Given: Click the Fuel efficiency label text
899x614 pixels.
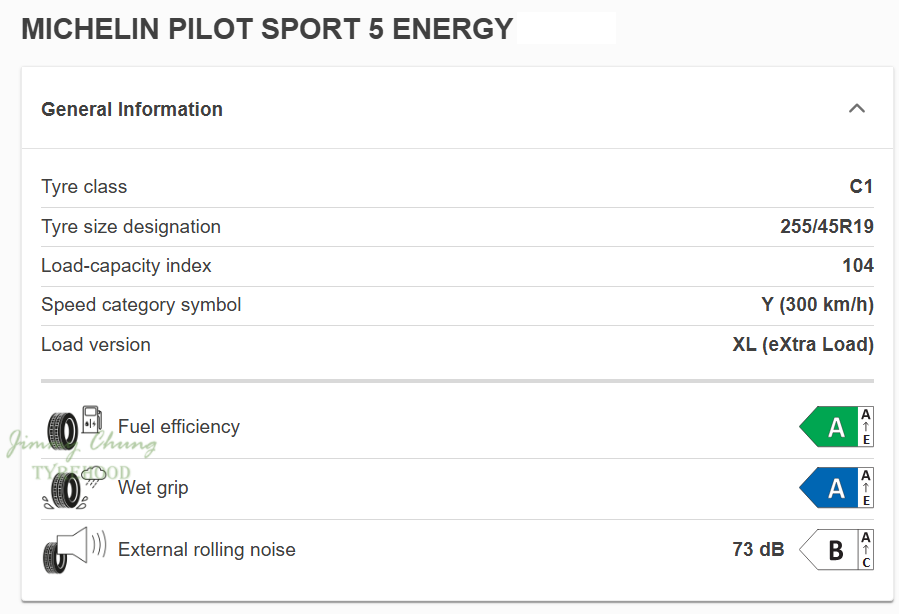Looking at the screenshot, I should pos(179,427).
